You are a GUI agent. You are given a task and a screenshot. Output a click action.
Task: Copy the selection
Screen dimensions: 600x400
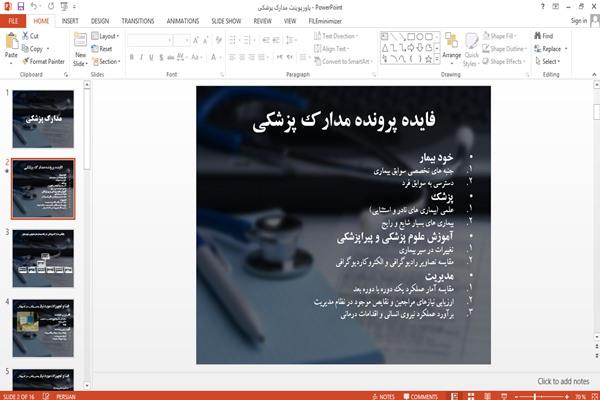(33, 49)
